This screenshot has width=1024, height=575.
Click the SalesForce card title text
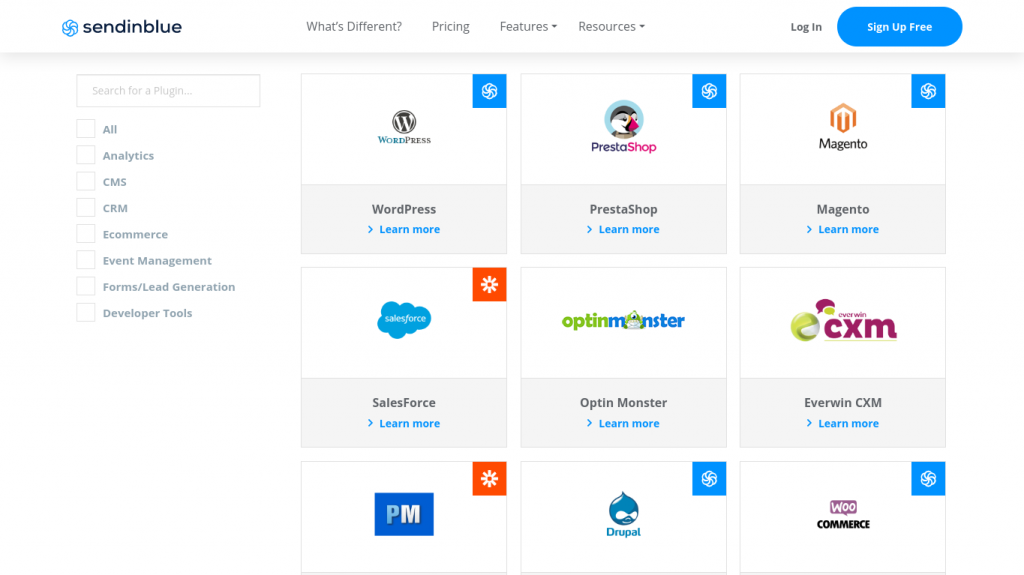coord(404,402)
